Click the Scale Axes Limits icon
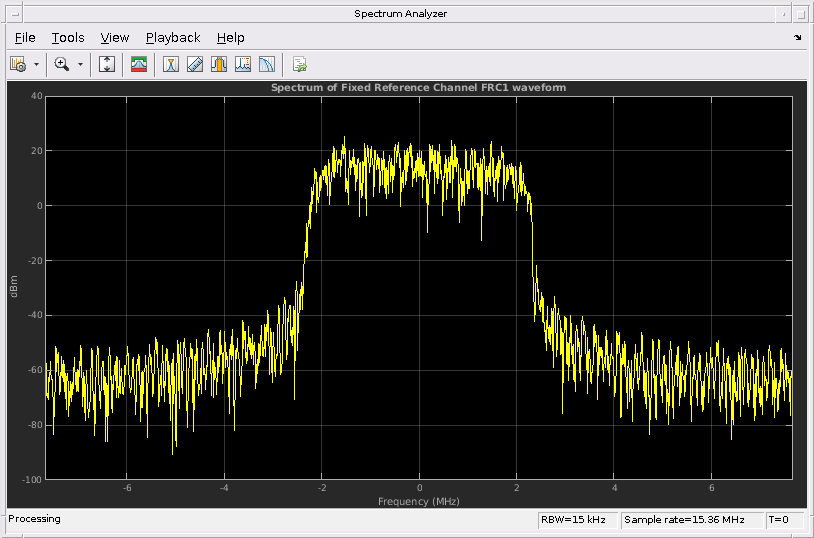Screen dimensions: 814x538 [x=107, y=64]
